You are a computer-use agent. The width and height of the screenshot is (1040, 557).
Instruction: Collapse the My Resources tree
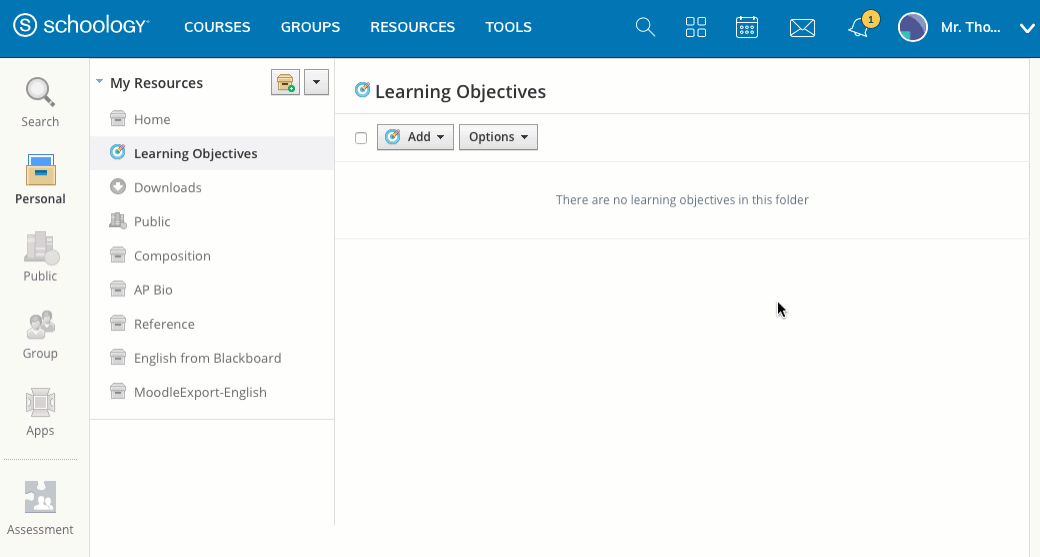point(100,83)
